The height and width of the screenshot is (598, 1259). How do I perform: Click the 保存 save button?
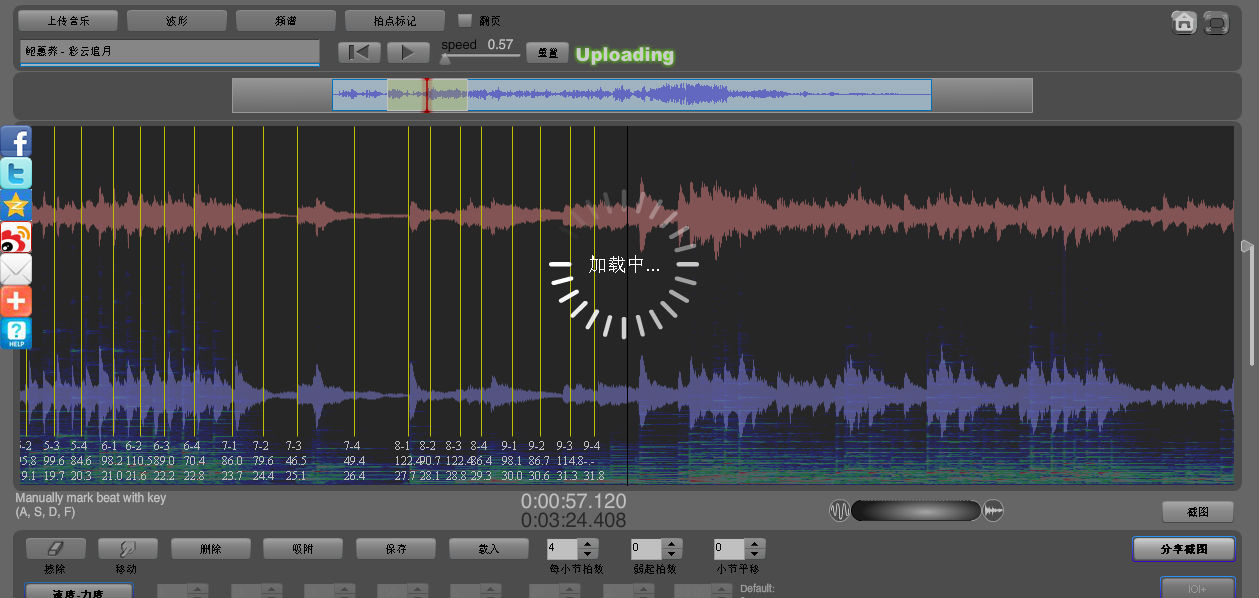(x=395, y=549)
